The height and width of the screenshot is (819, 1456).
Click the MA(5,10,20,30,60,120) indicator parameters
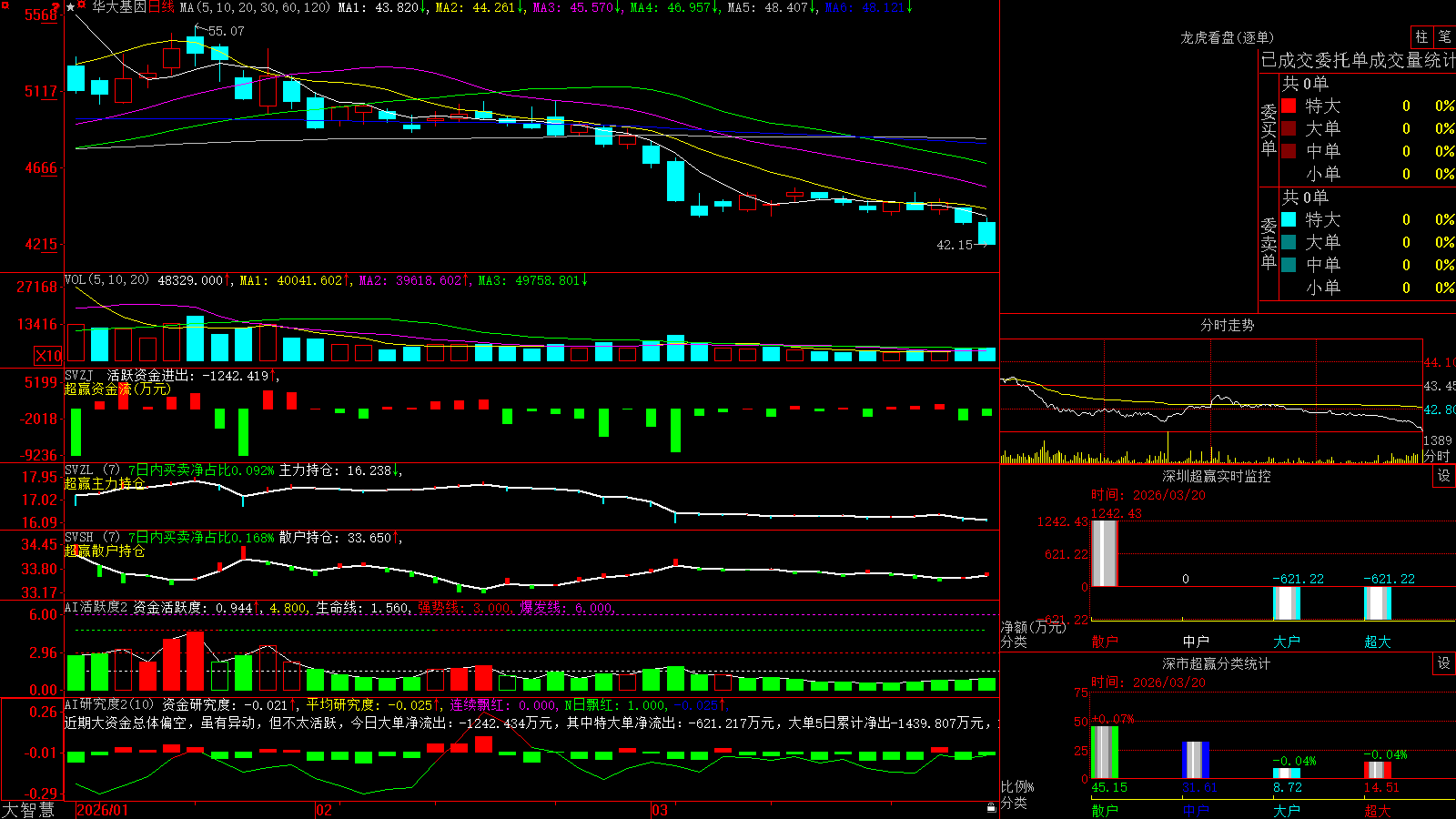255,7
